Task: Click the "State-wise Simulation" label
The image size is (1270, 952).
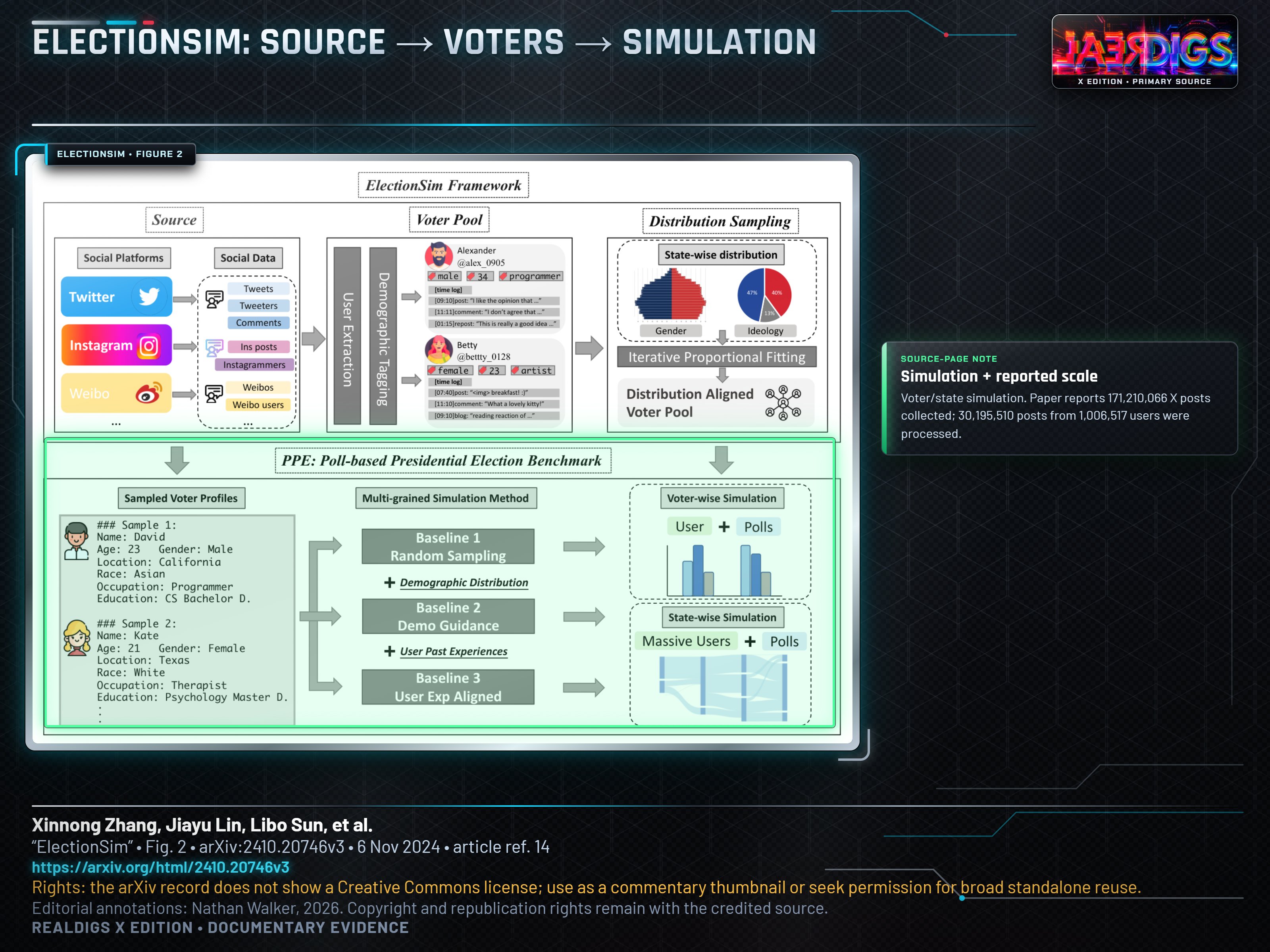Action: point(722,618)
